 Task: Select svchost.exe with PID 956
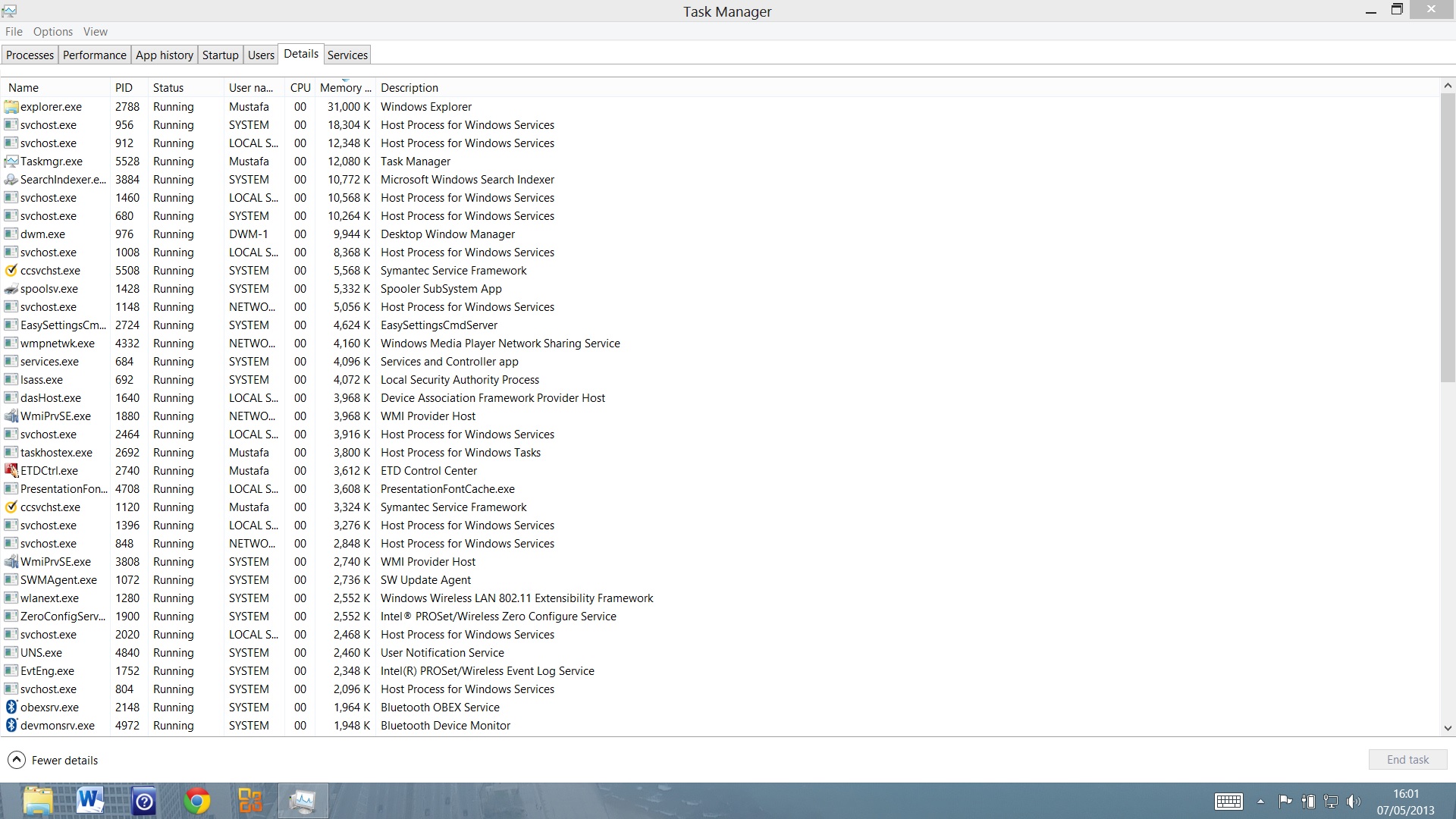pyautogui.click(x=720, y=125)
